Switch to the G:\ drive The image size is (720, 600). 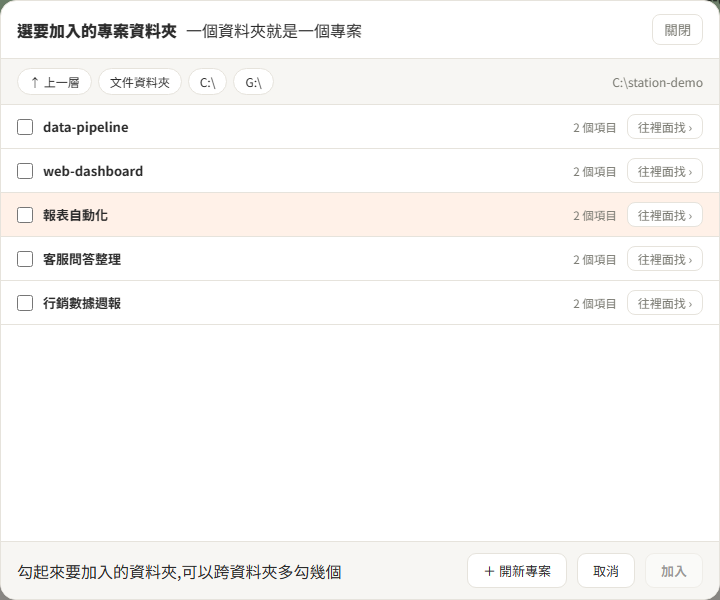(x=253, y=82)
